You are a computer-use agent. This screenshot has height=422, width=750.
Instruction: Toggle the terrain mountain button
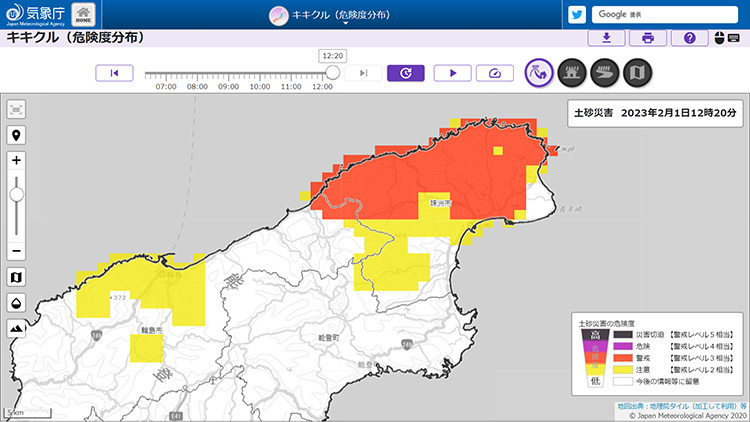(17, 328)
